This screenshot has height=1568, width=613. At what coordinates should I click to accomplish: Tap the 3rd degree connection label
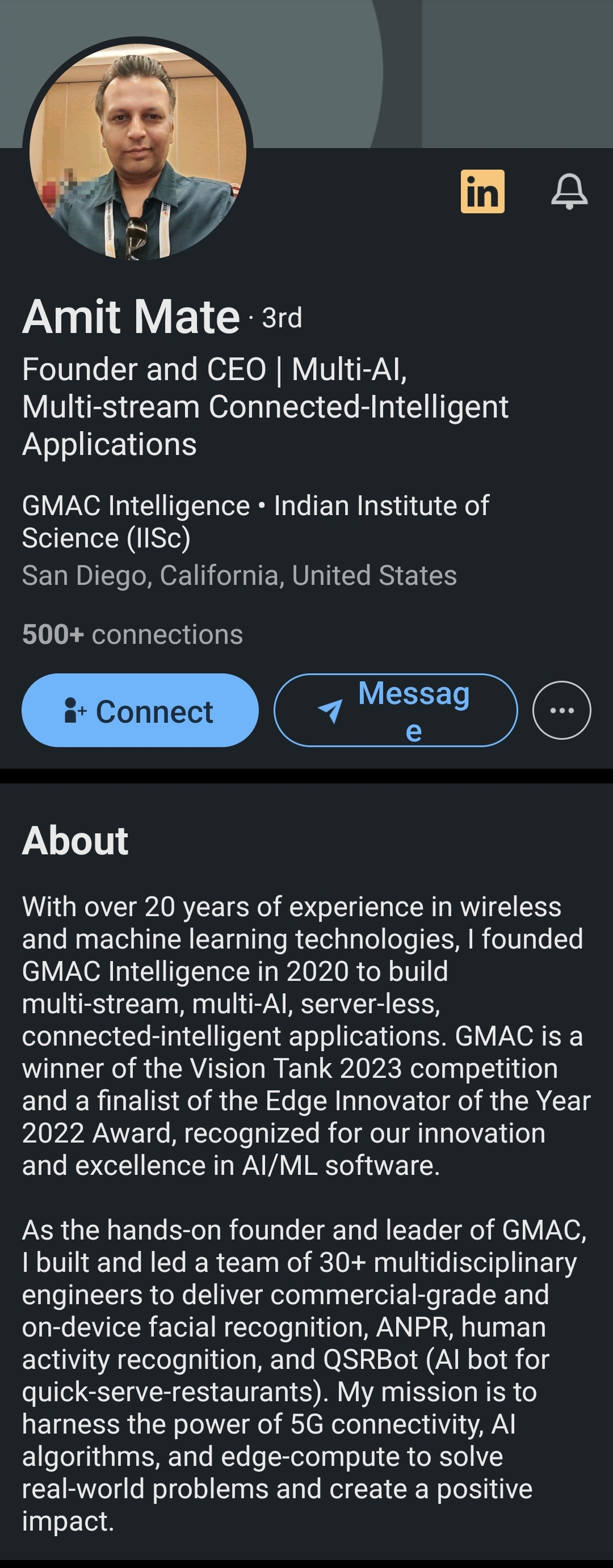click(282, 318)
